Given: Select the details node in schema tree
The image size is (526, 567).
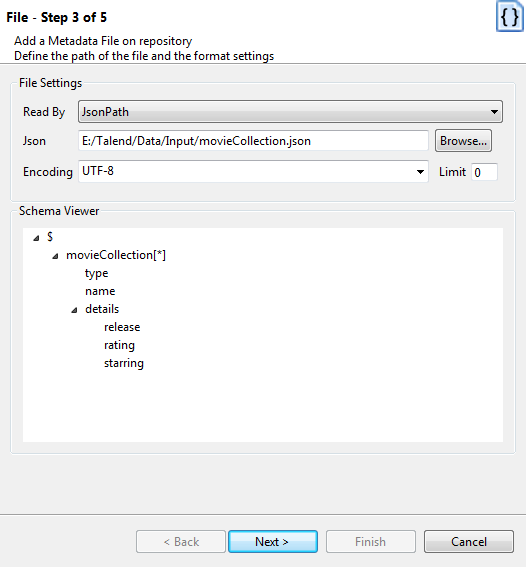Looking at the screenshot, I should (x=102, y=309).
